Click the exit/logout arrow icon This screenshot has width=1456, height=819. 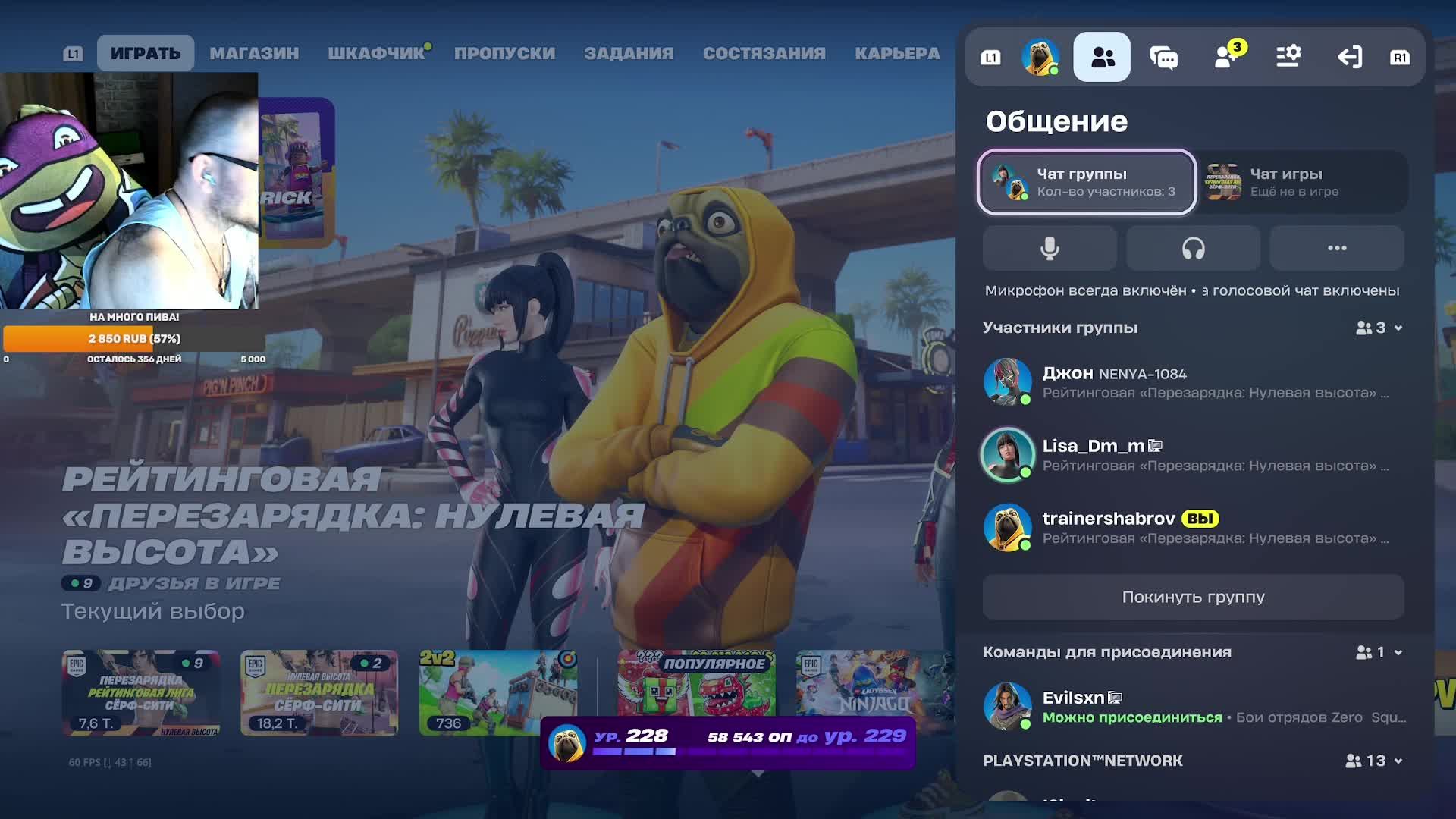[1350, 57]
